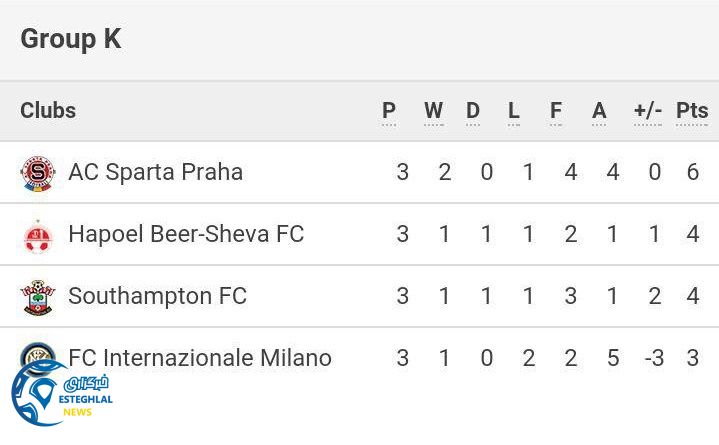Viewport: 719px width, 445px height.
Task: Click the +/- goal difference header
Action: (648, 111)
